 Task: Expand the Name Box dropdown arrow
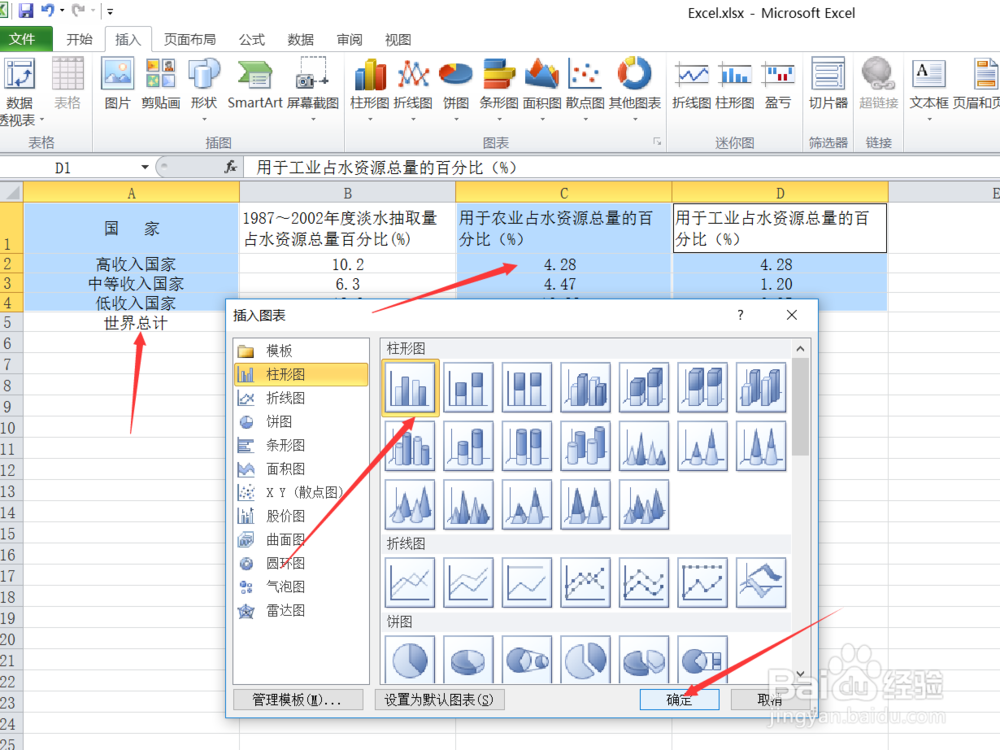pos(145,168)
